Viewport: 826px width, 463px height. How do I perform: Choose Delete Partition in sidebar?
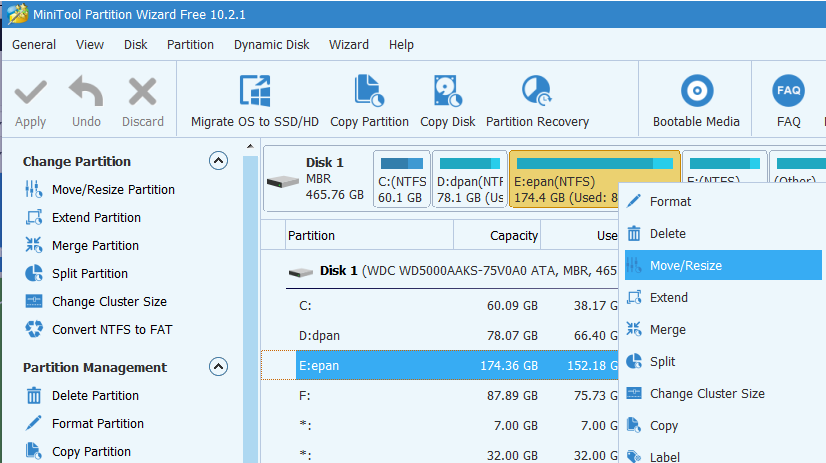tap(82, 396)
